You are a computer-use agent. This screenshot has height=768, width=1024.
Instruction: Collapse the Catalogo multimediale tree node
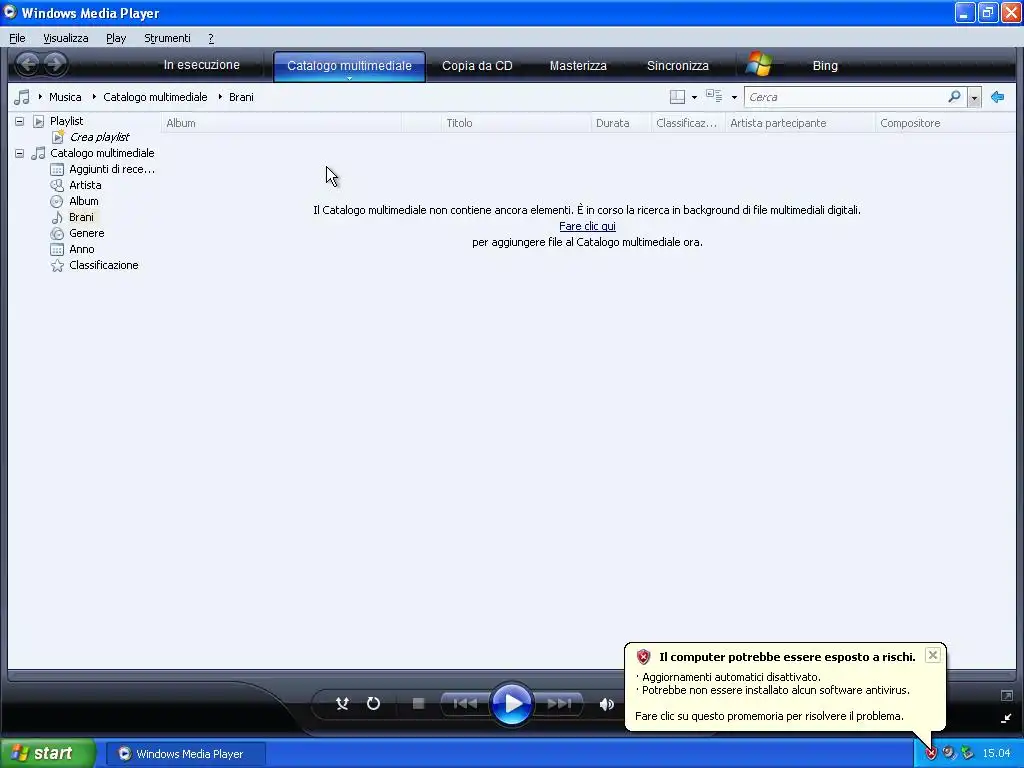(20, 153)
